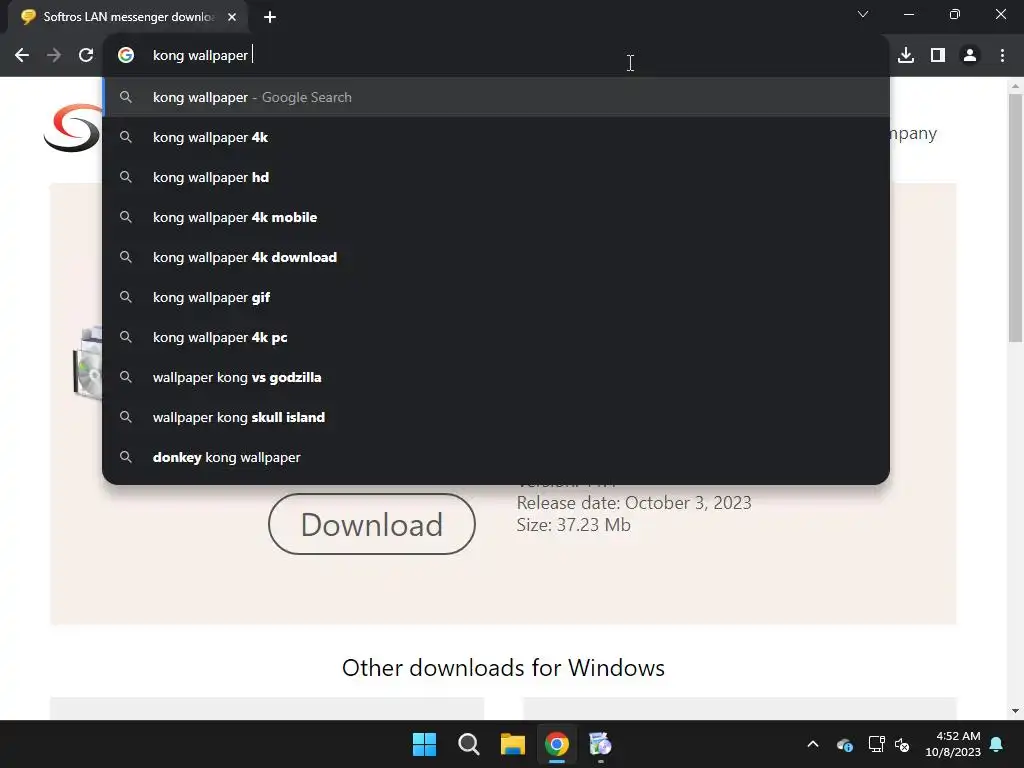Click the cloud status tray icon
The width and height of the screenshot is (1024, 768).
pos(844,744)
